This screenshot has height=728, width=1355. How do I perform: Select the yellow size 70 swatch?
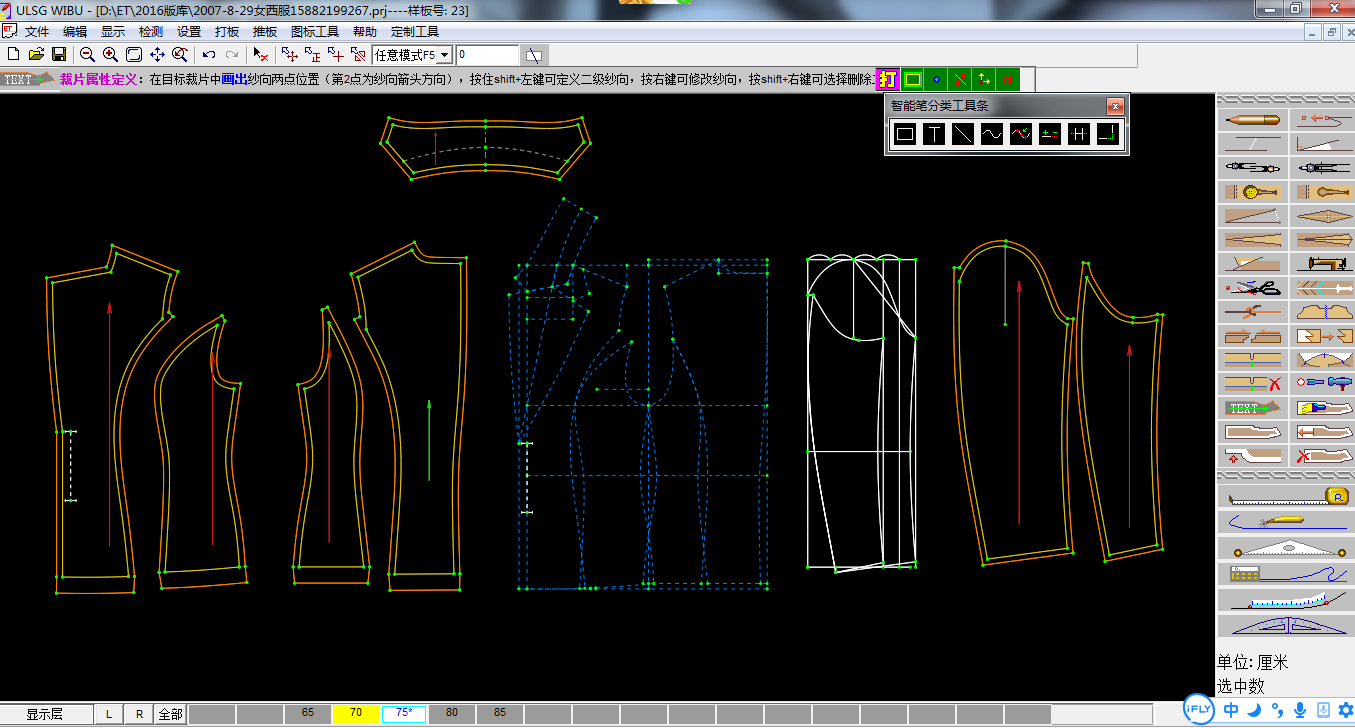point(356,714)
